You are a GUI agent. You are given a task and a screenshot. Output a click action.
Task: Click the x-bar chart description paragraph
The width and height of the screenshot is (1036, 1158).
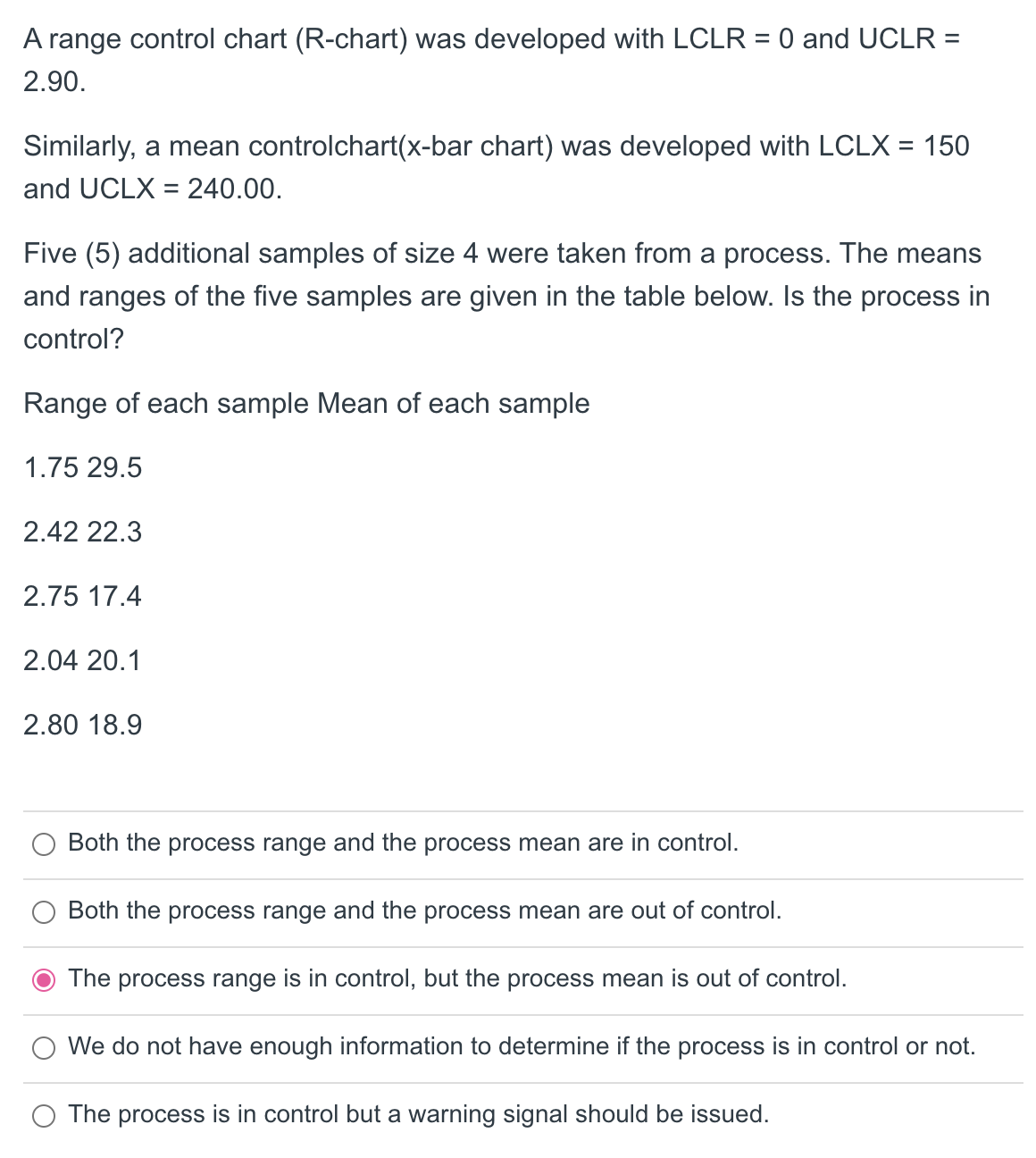(496, 167)
